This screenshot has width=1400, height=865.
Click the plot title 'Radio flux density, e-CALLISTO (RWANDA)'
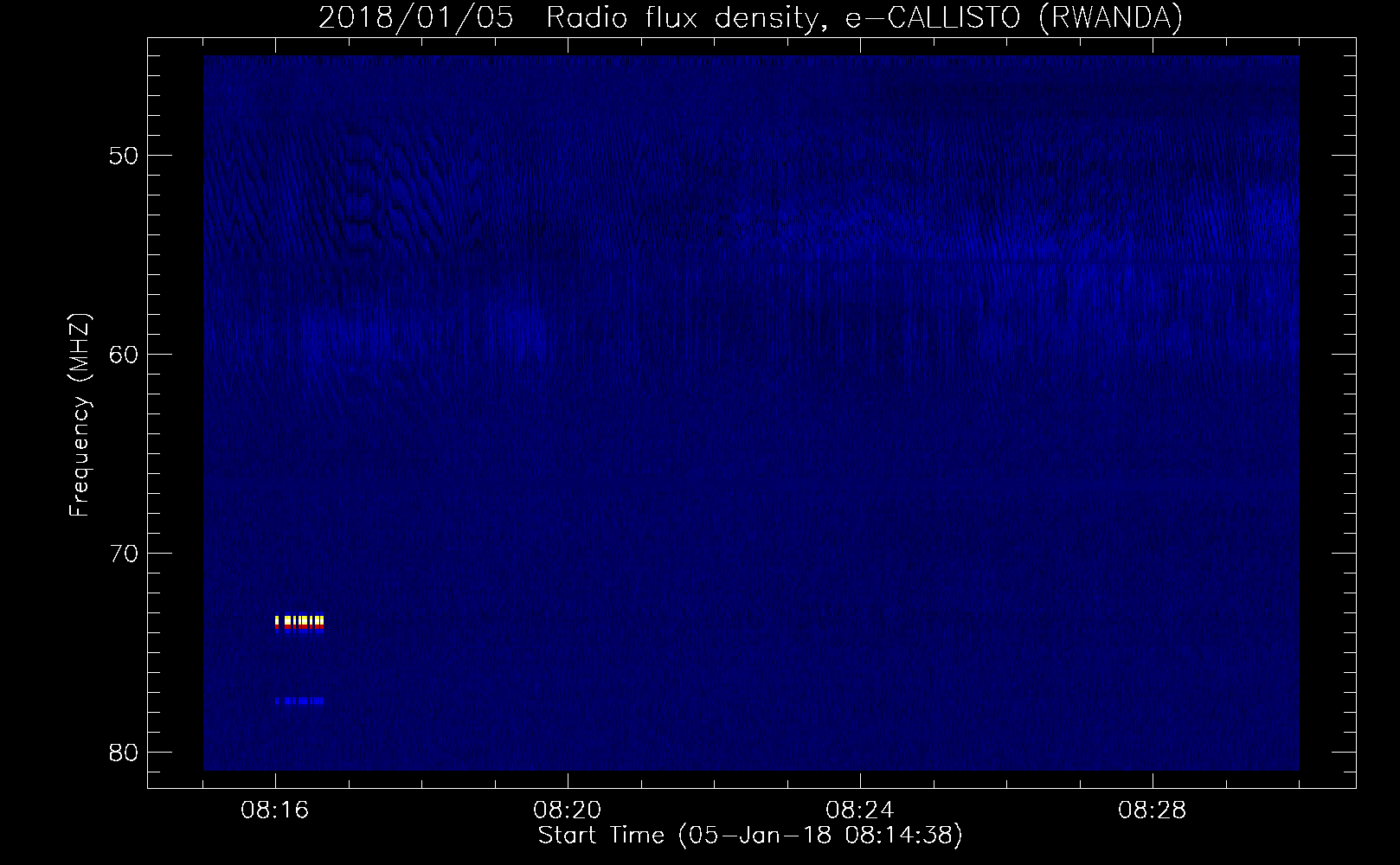(x=864, y=17)
